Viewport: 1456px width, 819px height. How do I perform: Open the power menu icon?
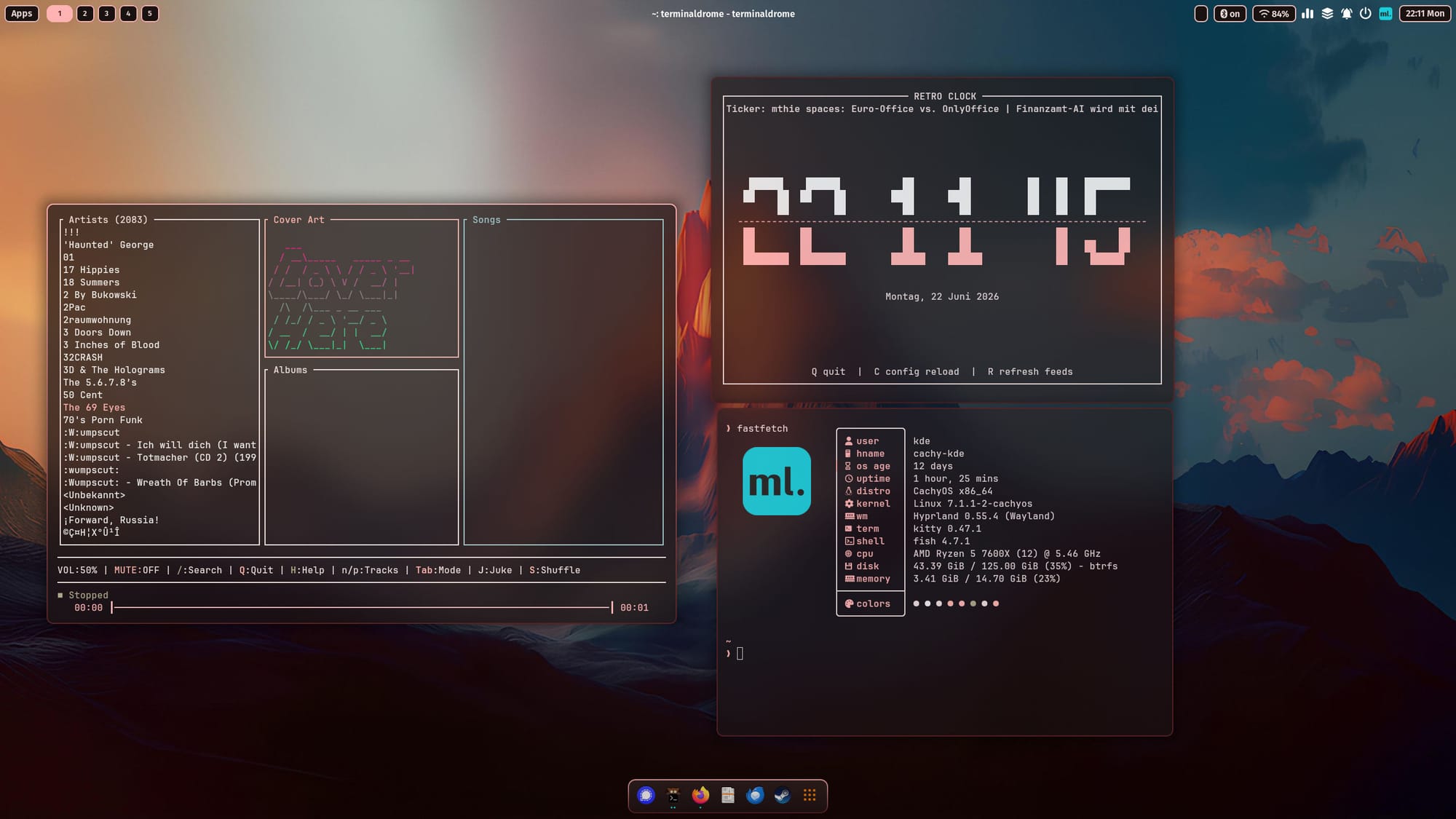1366,14
